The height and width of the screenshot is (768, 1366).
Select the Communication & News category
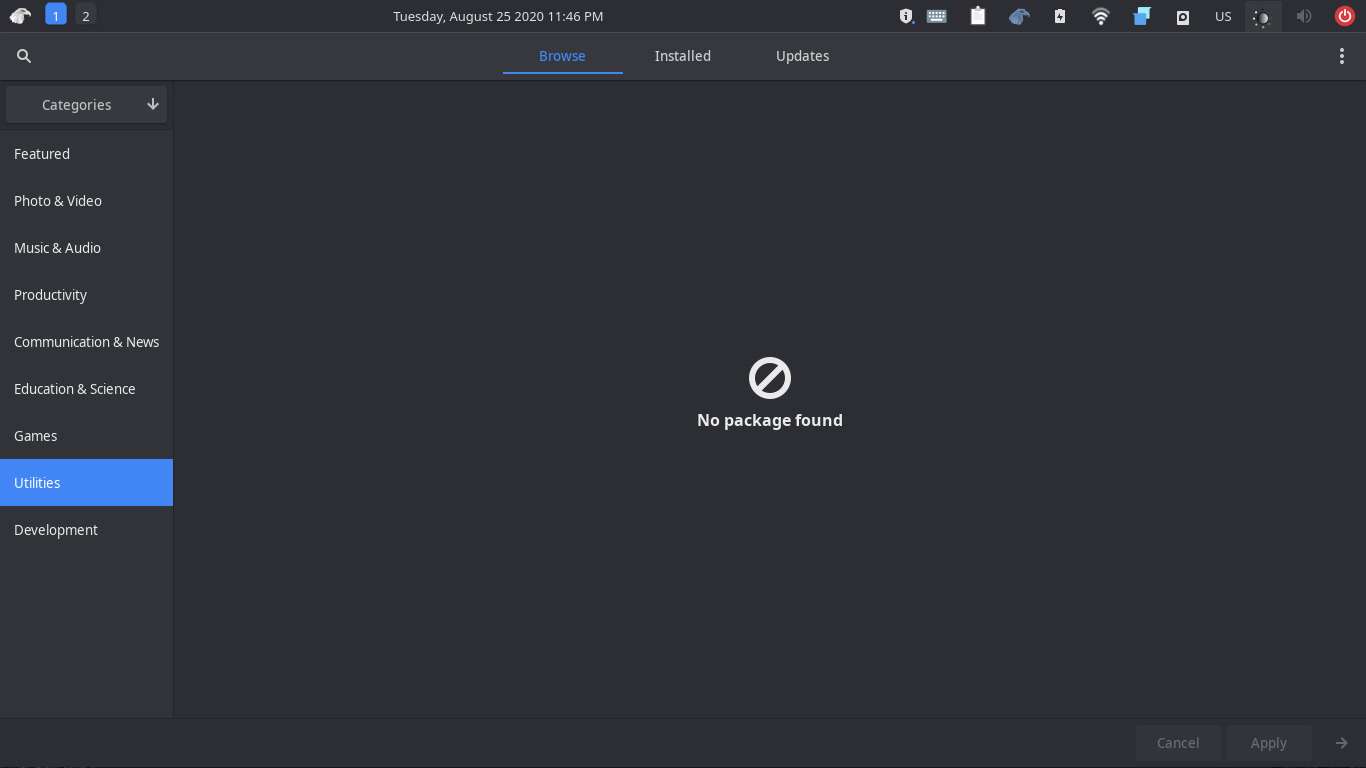click(86, 342)
